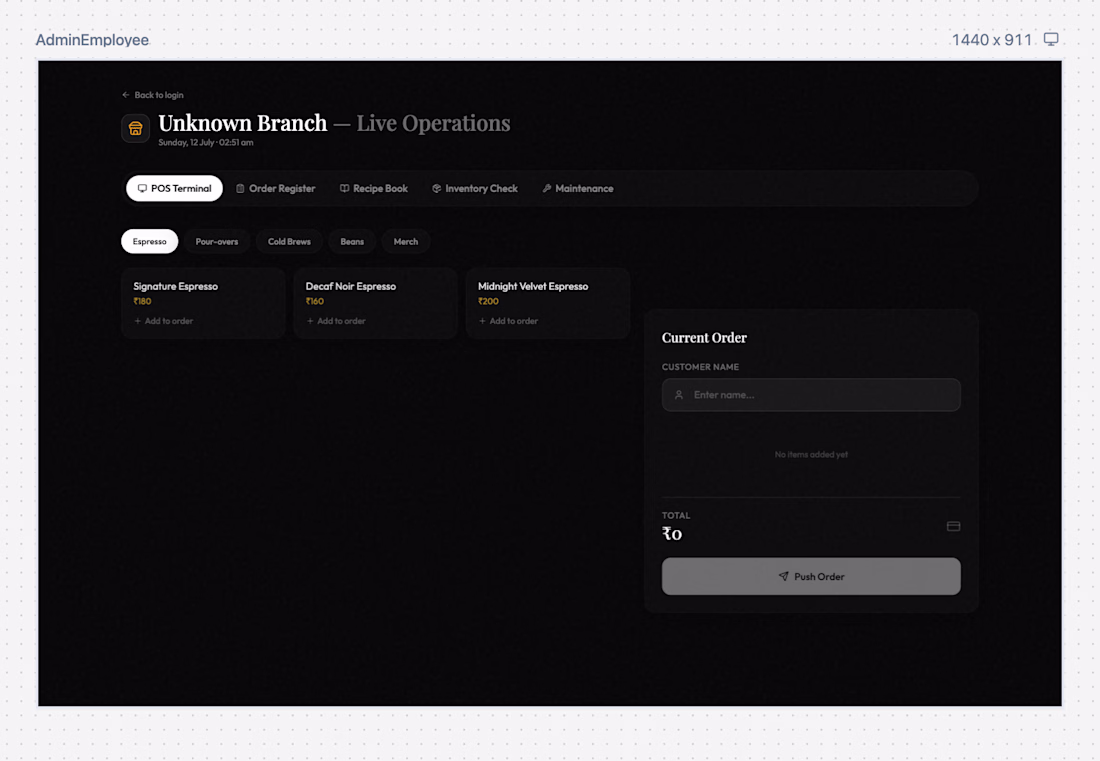Go to the Inventory Check tab
This screenshot has height=761, width=1100.
tap(475, 189)
